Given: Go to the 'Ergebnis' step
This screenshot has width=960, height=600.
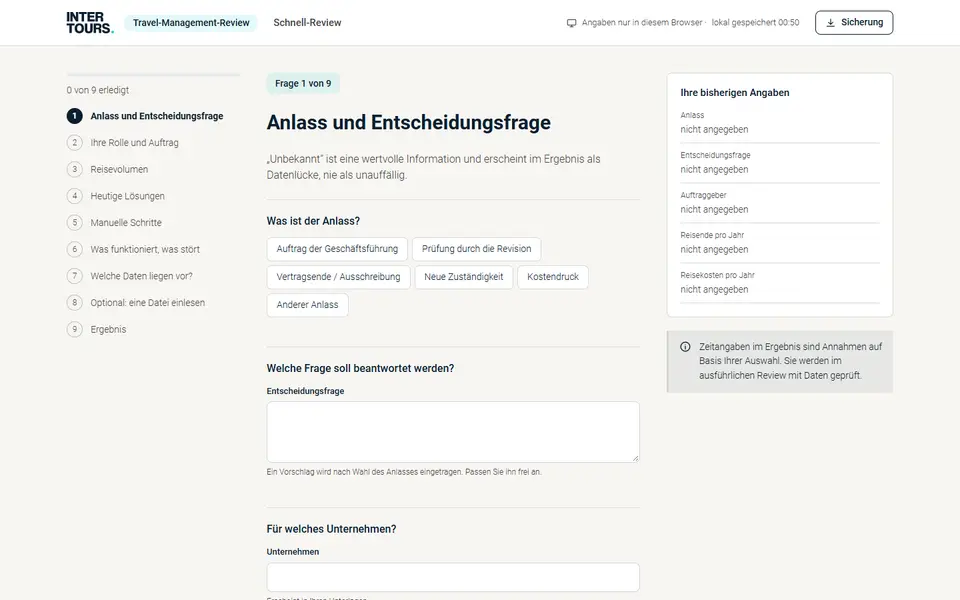Looking at the screenshot, I should pyautogui.click(x=108, y=329).
